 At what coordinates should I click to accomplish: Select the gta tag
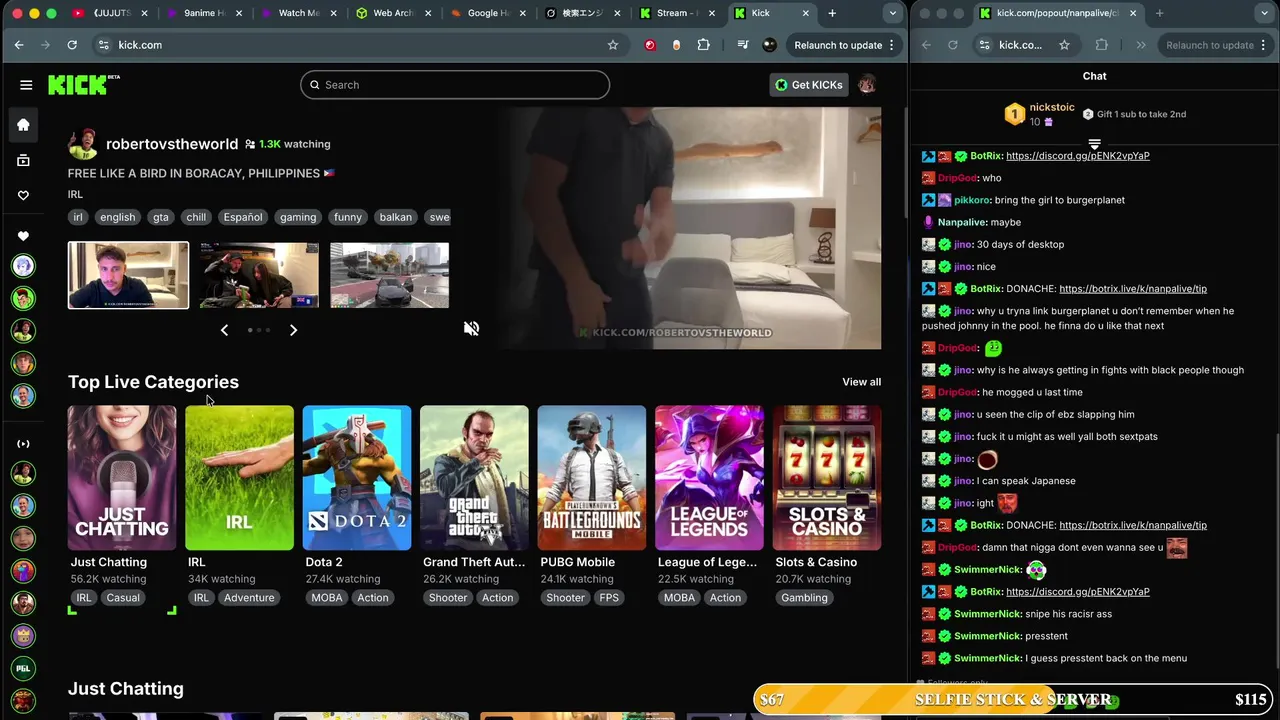coord(160,217)
